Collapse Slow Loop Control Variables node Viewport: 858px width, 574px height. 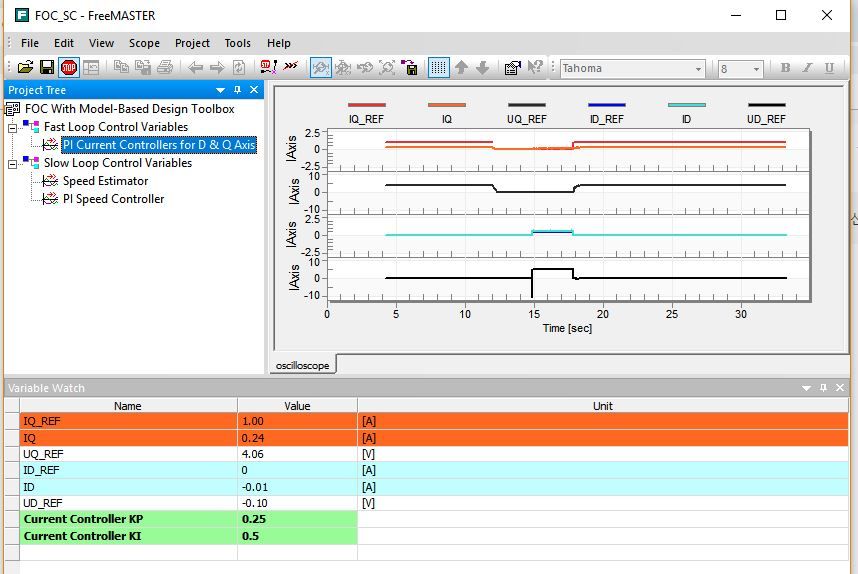click(x=13, y=164)
